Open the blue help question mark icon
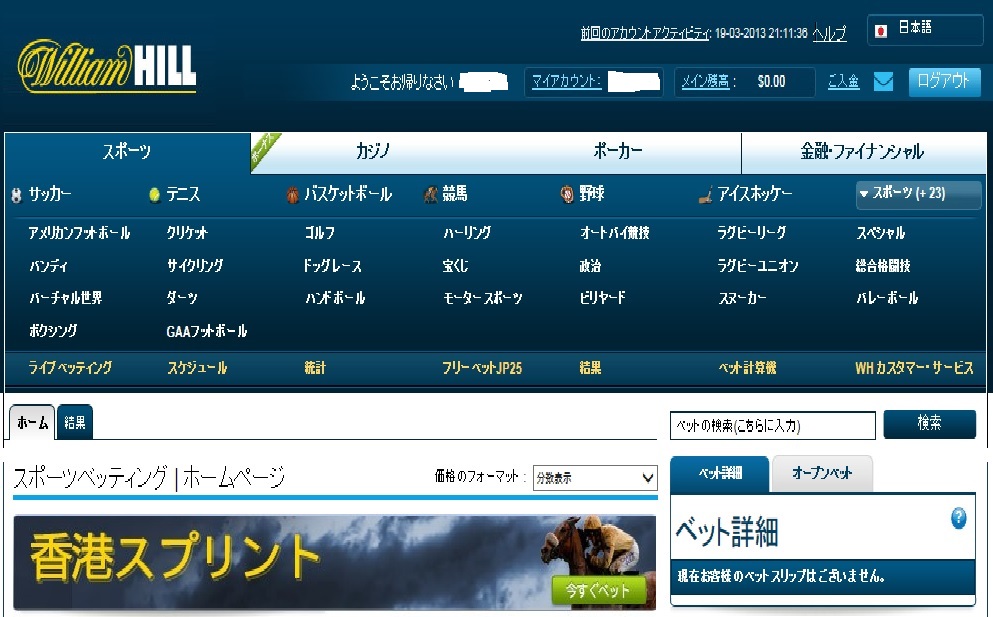Image resolution: width=993 pixels, height=617 pixels. pos(959,518)
